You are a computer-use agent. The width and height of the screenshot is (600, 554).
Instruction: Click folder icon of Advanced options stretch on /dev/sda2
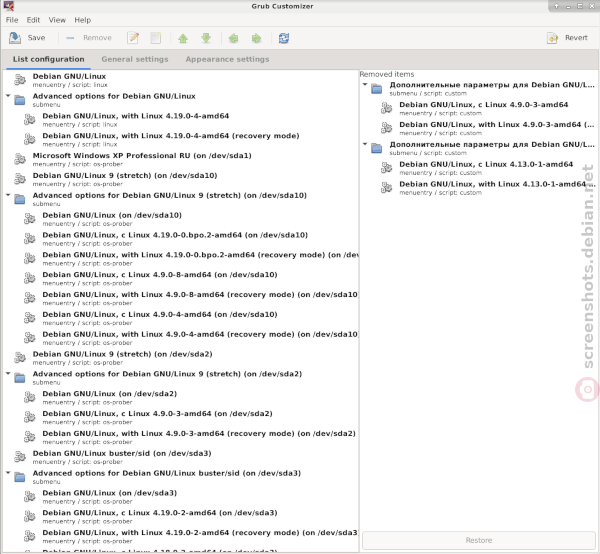(20, 378)
